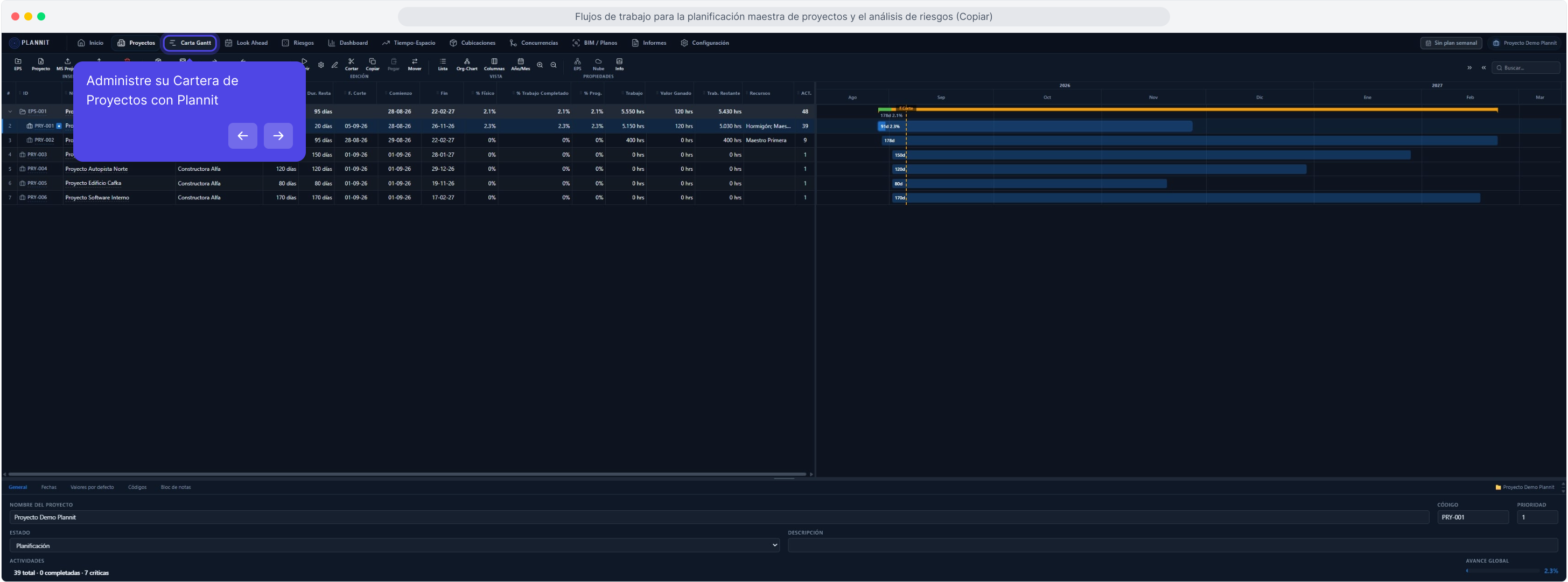Open the Proyecto Demo Plannit selector in the top bar

[x=1525, y=43]
